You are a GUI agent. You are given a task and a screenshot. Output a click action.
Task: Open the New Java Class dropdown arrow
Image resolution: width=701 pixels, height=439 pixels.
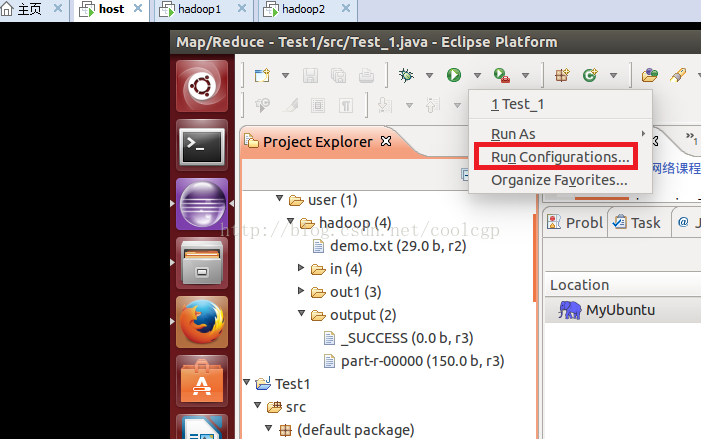[x=613, y=75]
